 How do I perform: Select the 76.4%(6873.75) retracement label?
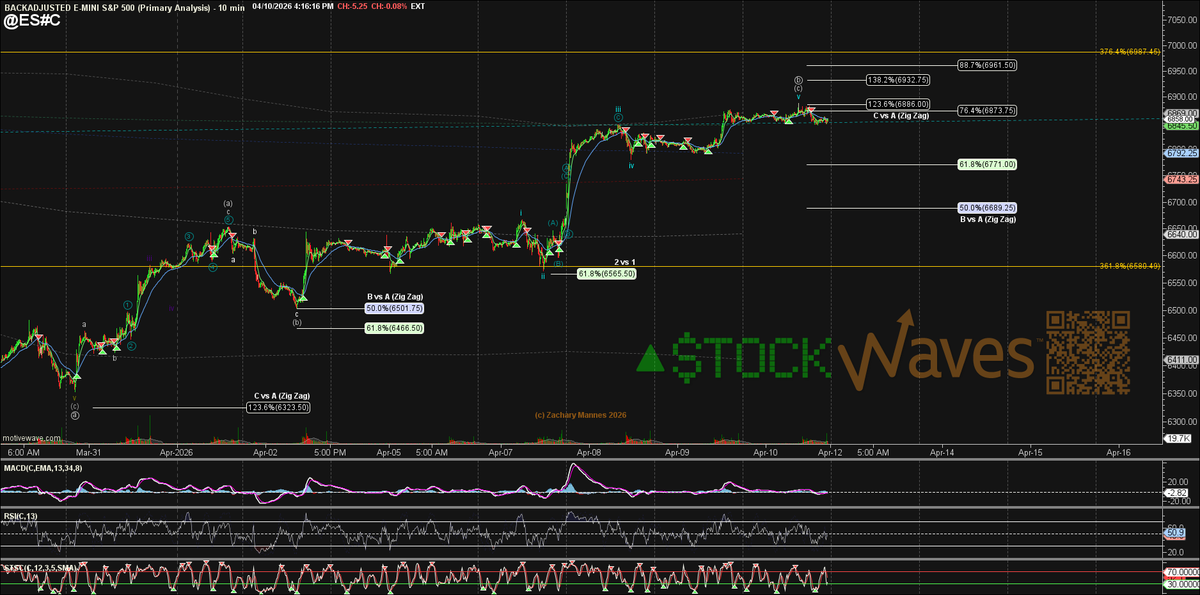tap(986, 111)
